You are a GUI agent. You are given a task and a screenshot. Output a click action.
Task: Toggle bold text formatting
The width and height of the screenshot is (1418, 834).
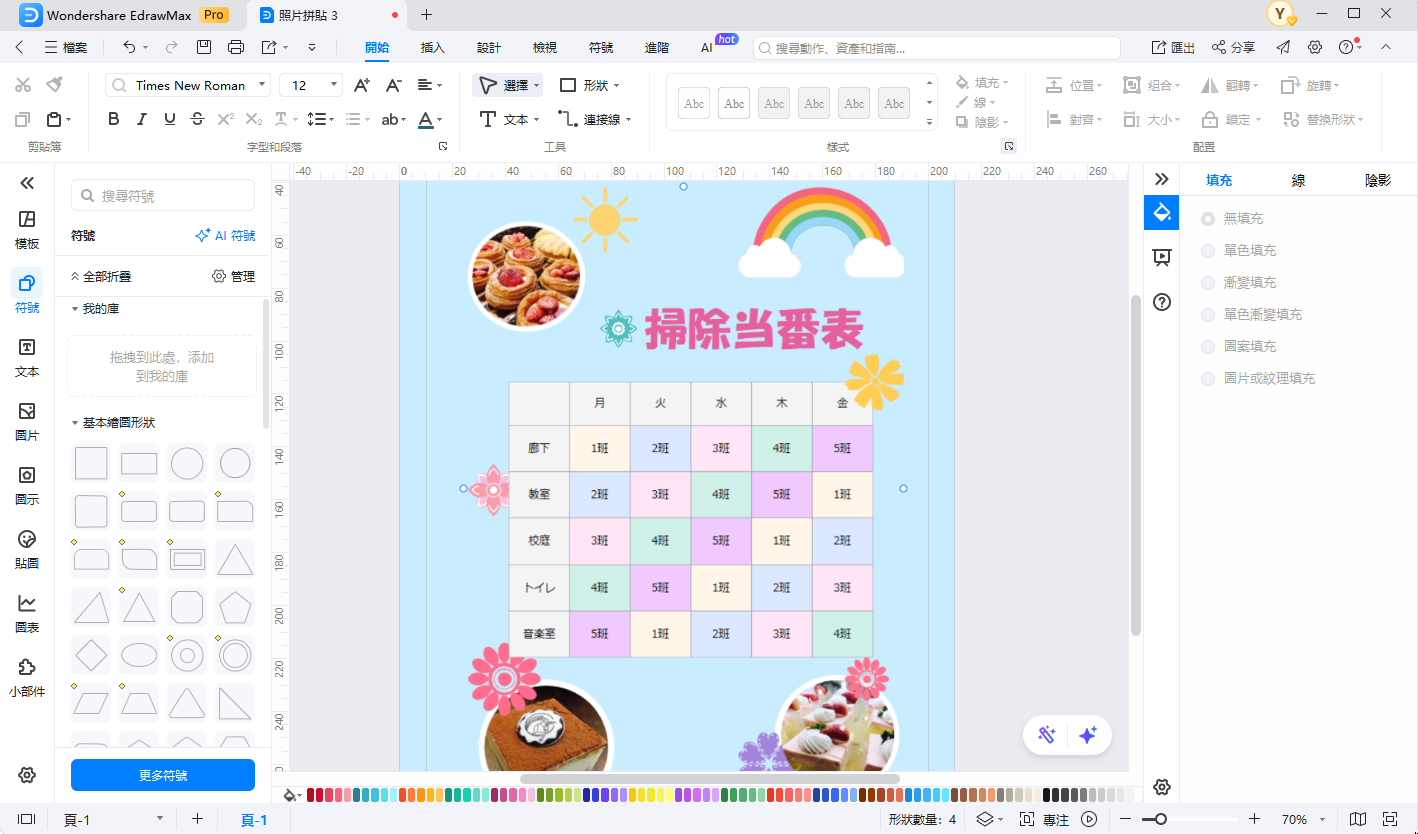click(113, 118)
